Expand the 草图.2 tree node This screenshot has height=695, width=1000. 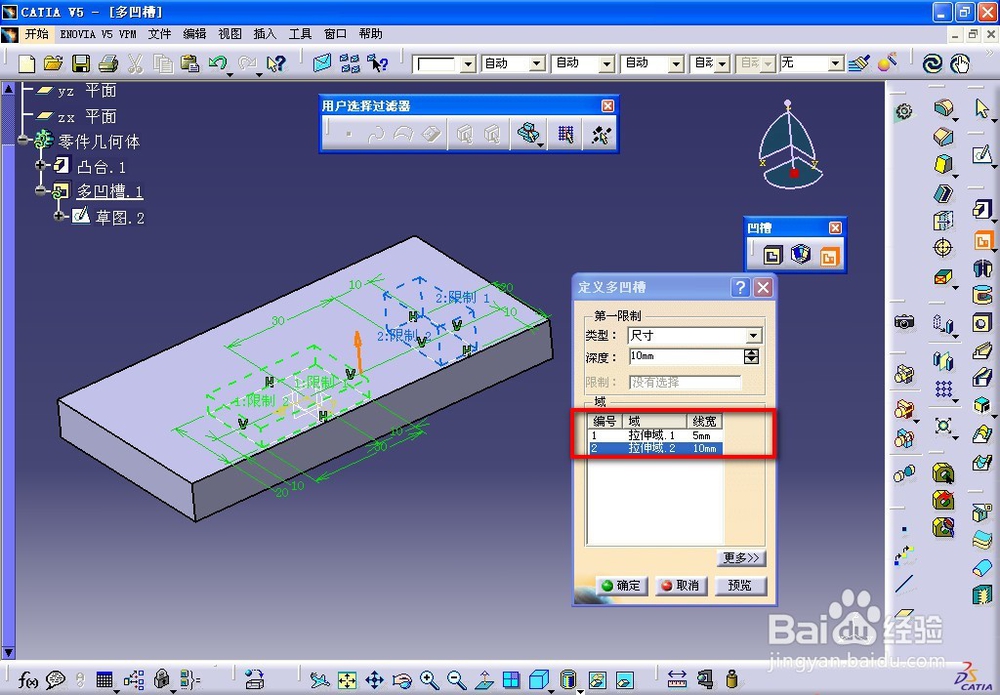pyautogui.click(x=59, y=216)
